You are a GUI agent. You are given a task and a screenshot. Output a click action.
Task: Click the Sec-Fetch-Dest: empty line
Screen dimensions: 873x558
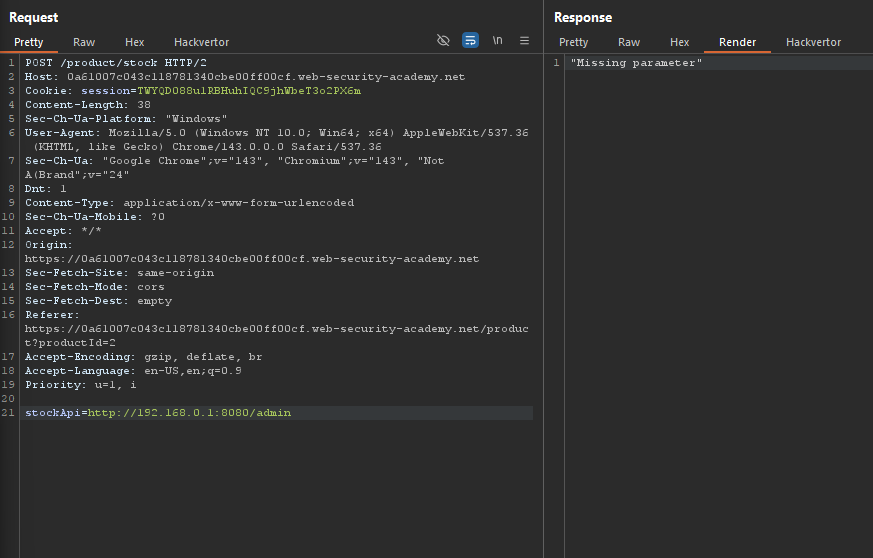[x=99, y=301]
